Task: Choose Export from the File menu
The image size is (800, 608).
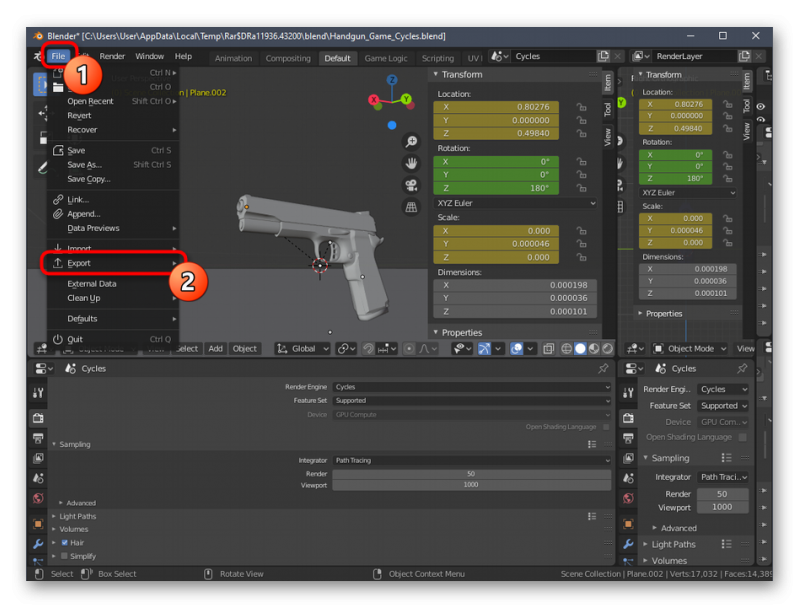Action: (113, 263)
